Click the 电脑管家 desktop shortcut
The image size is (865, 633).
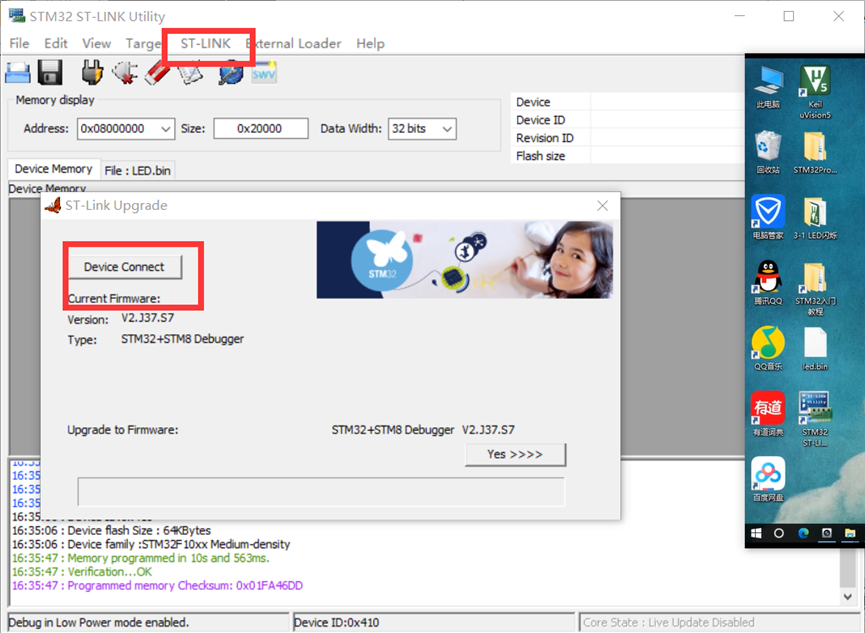[x=768, y=217]
